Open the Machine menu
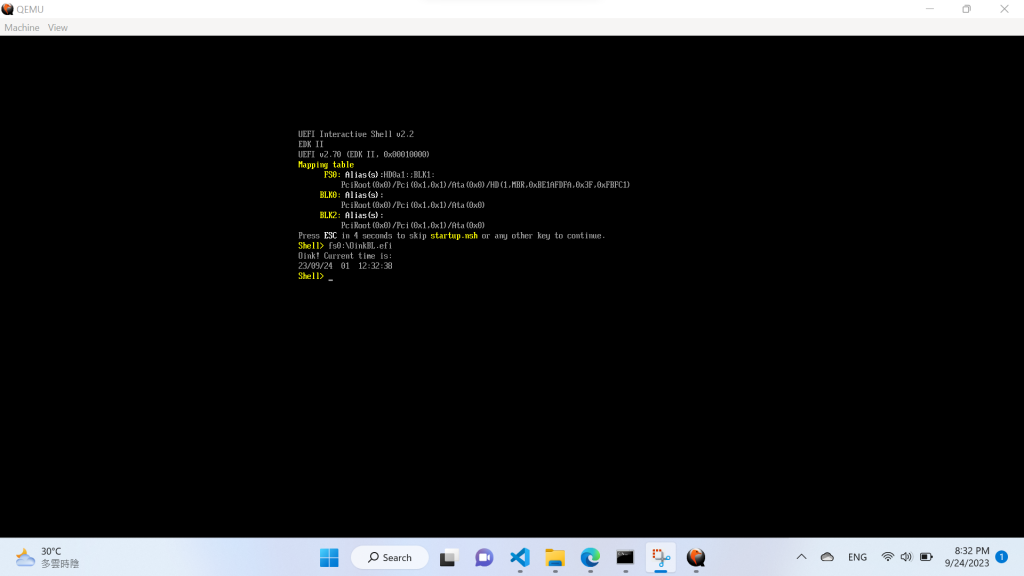The width and height of the screenshot is (1024, 576). pos(22,27)
